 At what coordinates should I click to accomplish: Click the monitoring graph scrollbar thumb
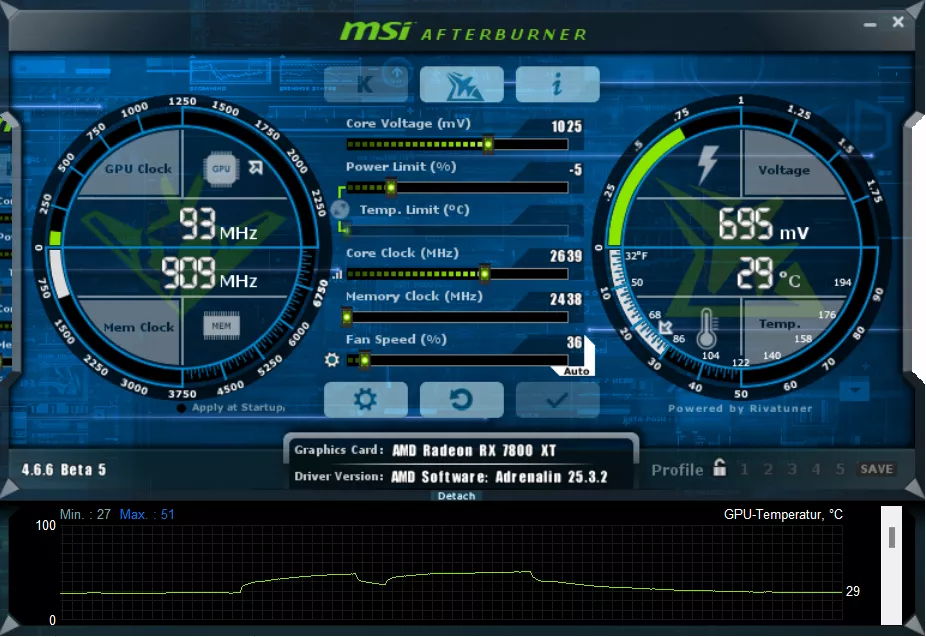(x=892, y=537)
